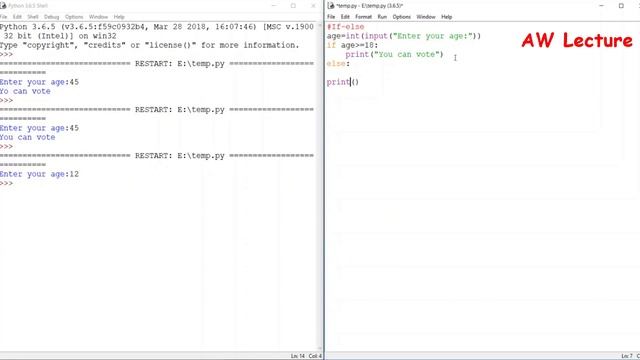The height and width of the screenshot is (360, 640).
Task: Click Python icon in Shell title bar
Action: pyautogui.click(x=3, y=6)
